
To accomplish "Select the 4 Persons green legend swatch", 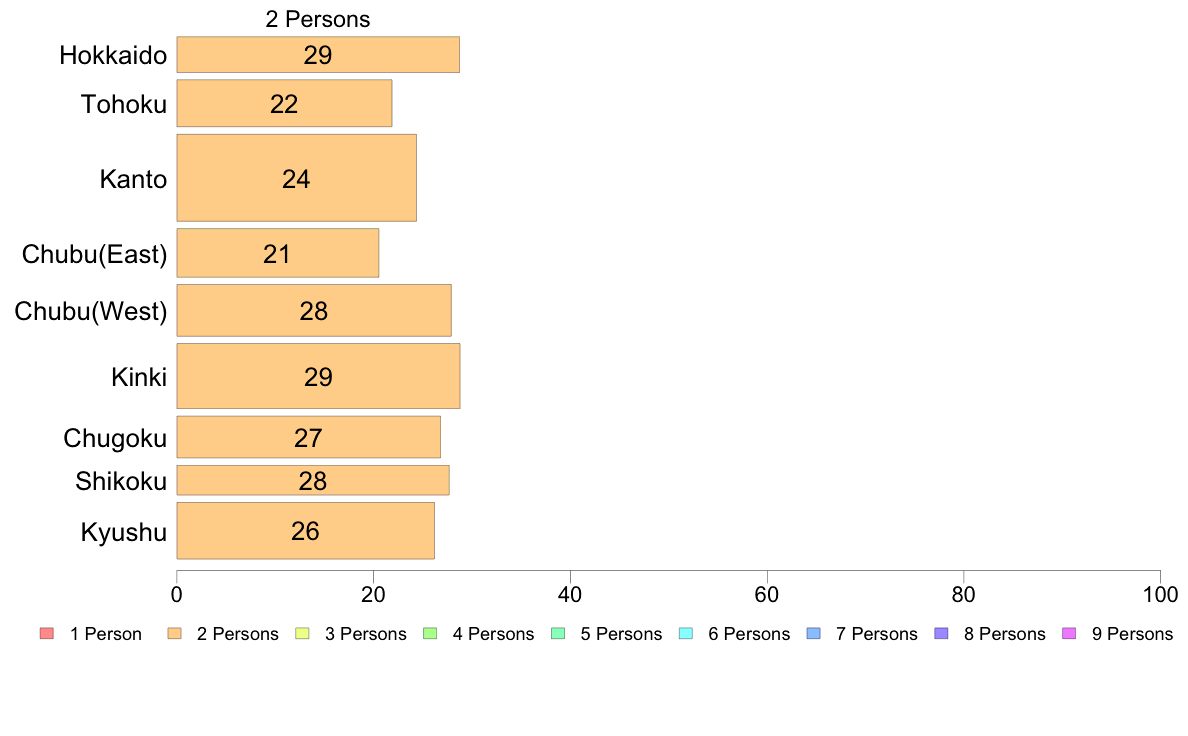I will 430,634.
